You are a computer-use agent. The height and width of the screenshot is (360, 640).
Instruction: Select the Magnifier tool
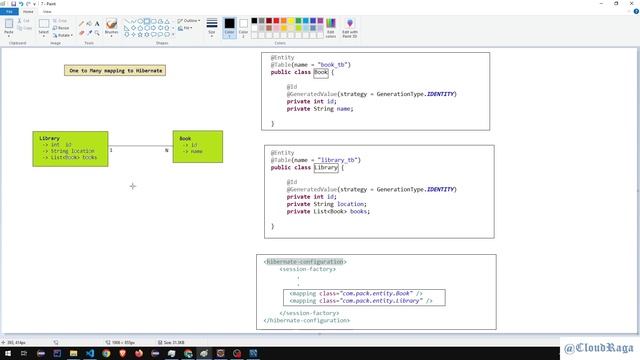coord(97,33)
